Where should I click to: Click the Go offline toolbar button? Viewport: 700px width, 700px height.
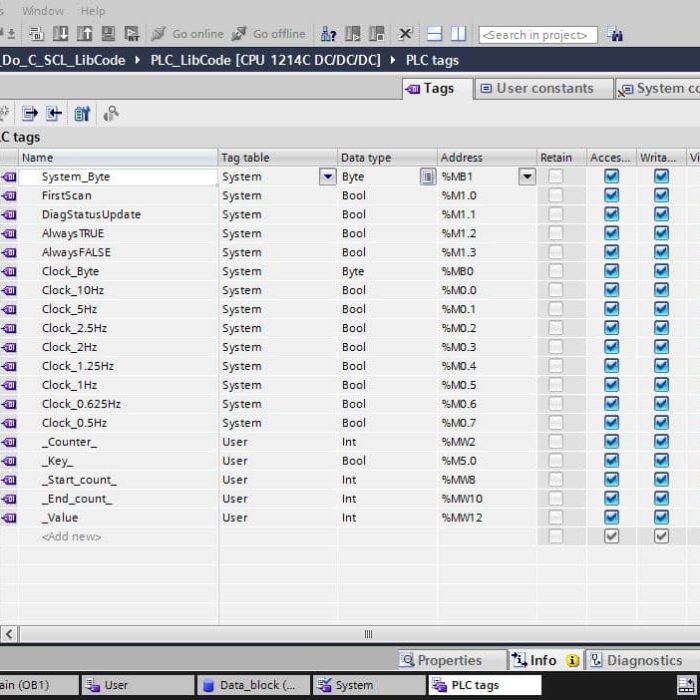[268, 34]
